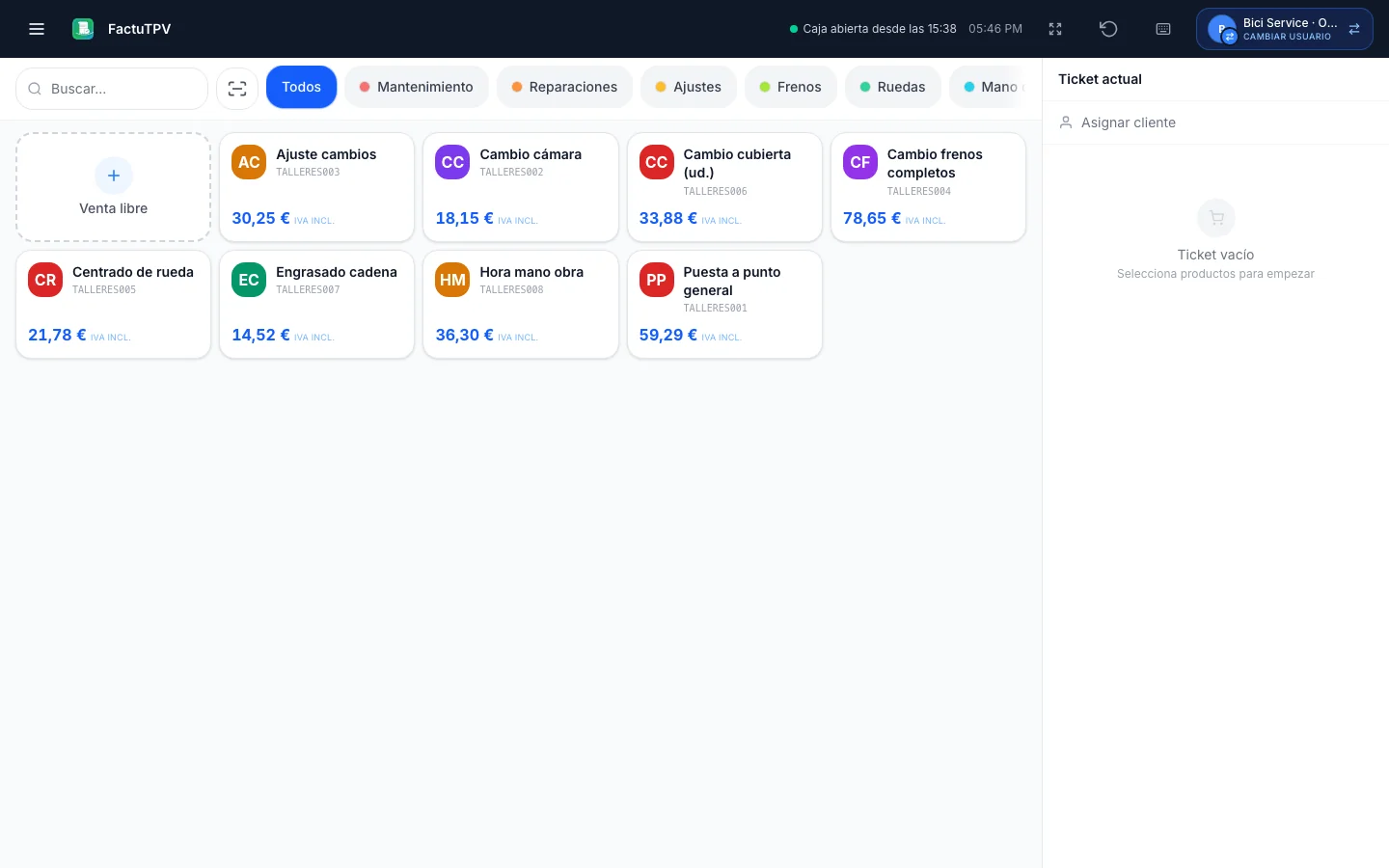Image resolution: width=1389 pixels, height=868 pixels.
Task: Click 'Cambio cubierta (ud.)' product title
Action: [737, 163]
